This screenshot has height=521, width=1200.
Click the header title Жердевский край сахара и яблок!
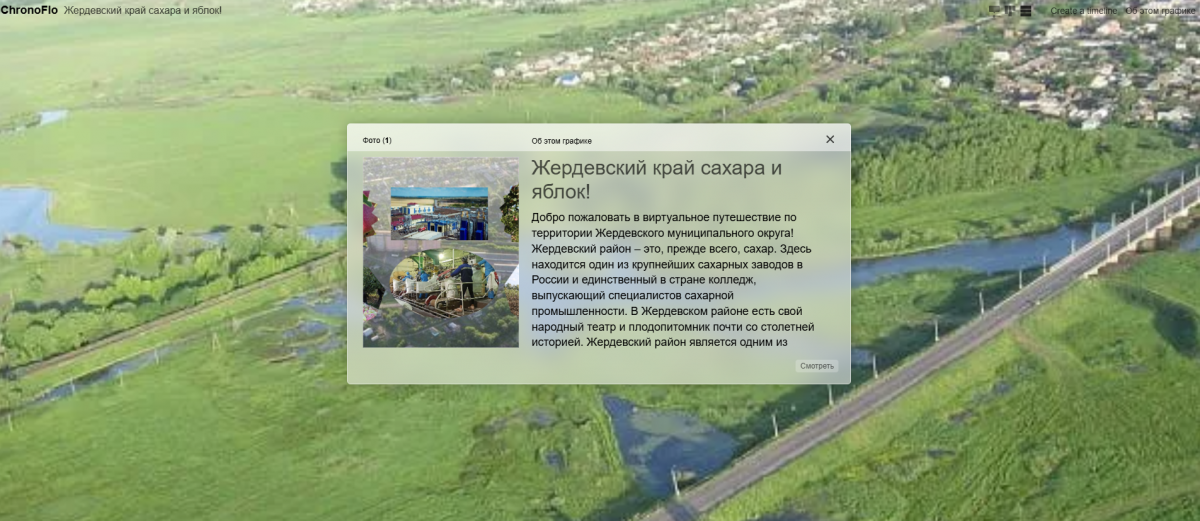(x=143, y=10)
